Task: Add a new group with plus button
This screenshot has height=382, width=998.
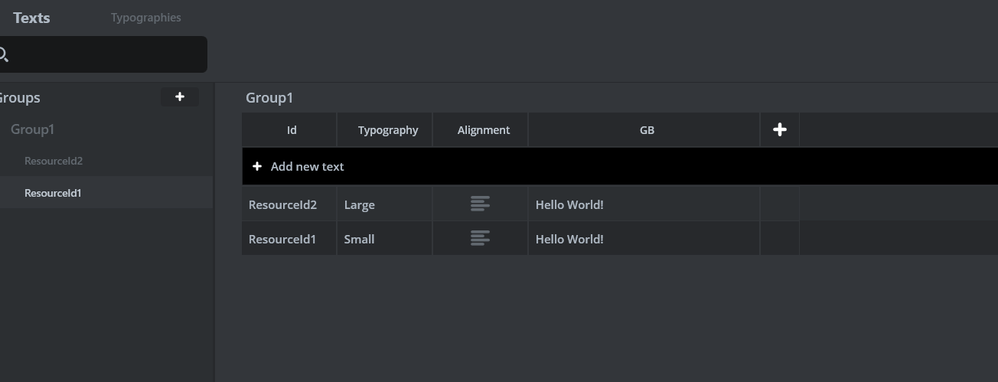Action: coord(179,97)
